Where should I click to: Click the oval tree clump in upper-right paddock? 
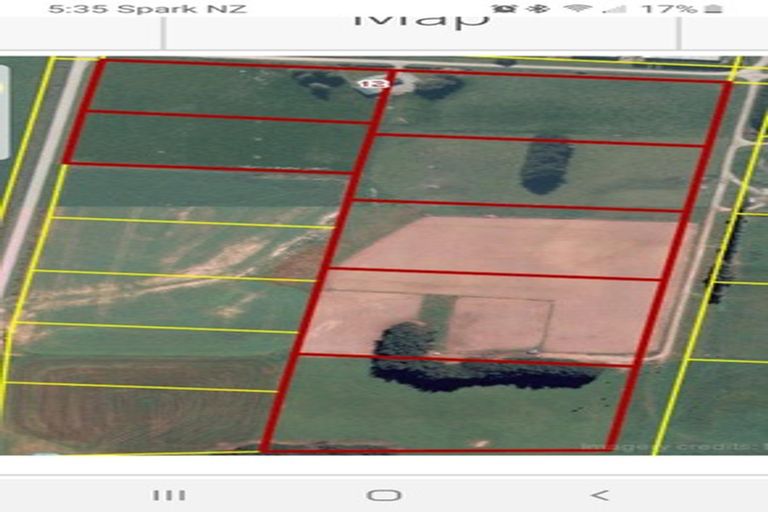pos(546,165)
